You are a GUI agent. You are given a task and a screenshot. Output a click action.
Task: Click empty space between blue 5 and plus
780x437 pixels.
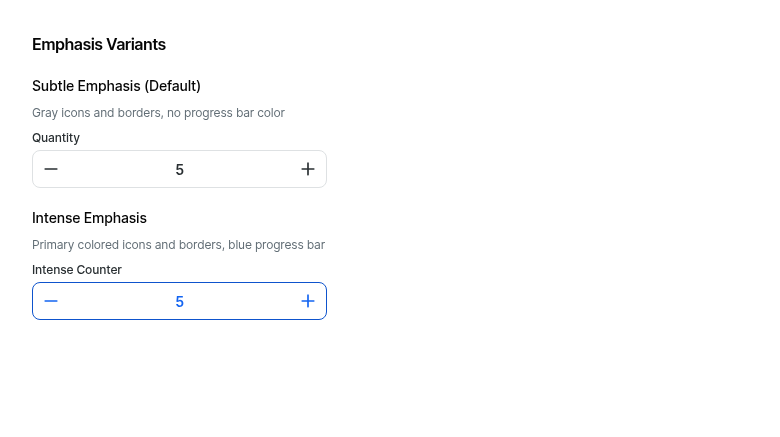pos(241,302)
